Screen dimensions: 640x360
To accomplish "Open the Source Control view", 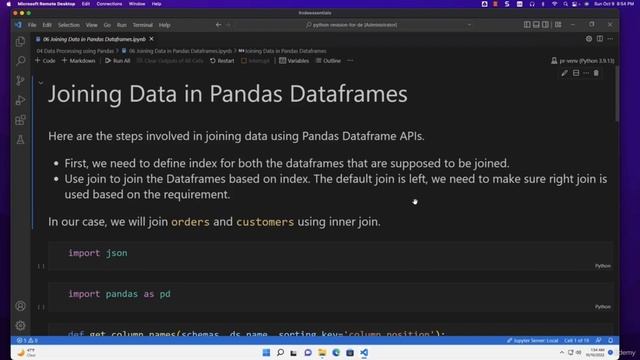I will point(20,81).
